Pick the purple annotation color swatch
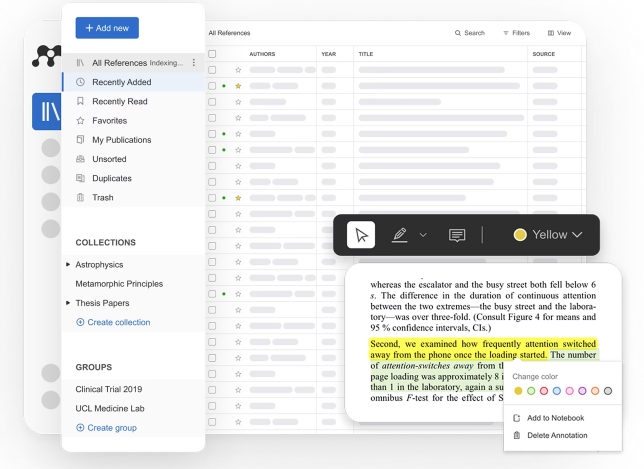644x469 pixels. click(582, 391)
